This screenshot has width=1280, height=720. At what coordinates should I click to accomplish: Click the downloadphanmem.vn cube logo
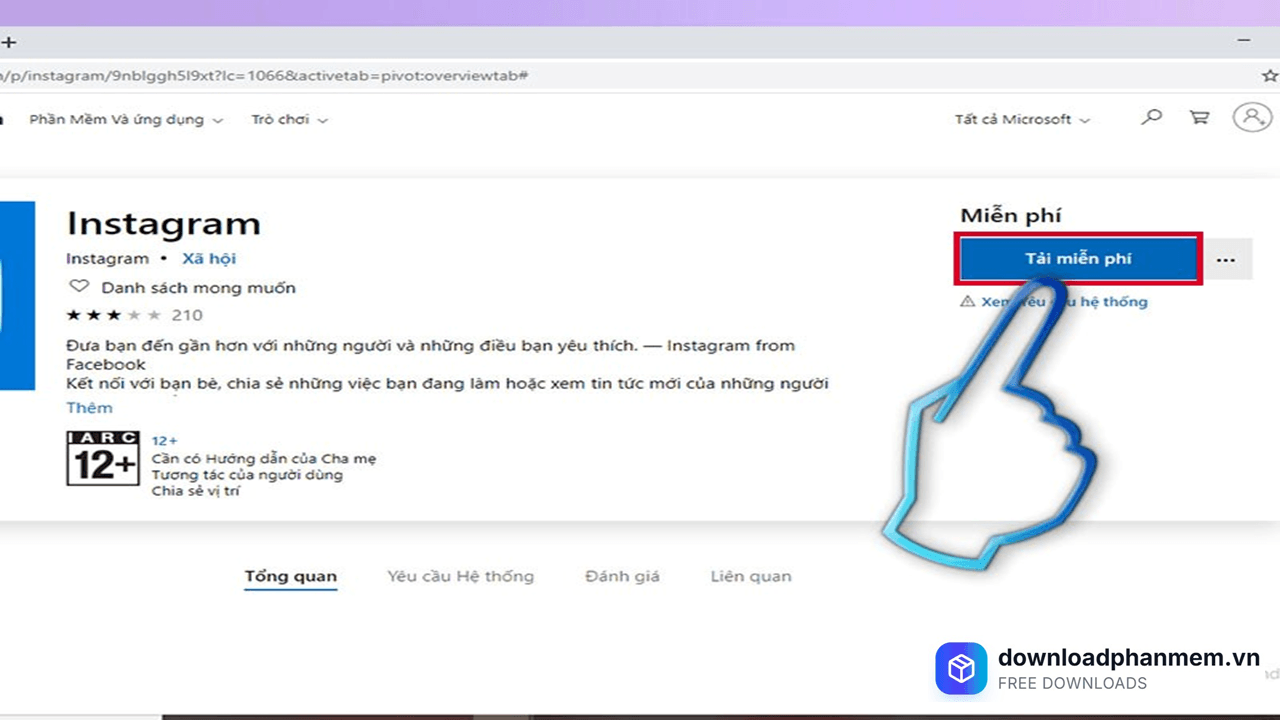[961, 668]
